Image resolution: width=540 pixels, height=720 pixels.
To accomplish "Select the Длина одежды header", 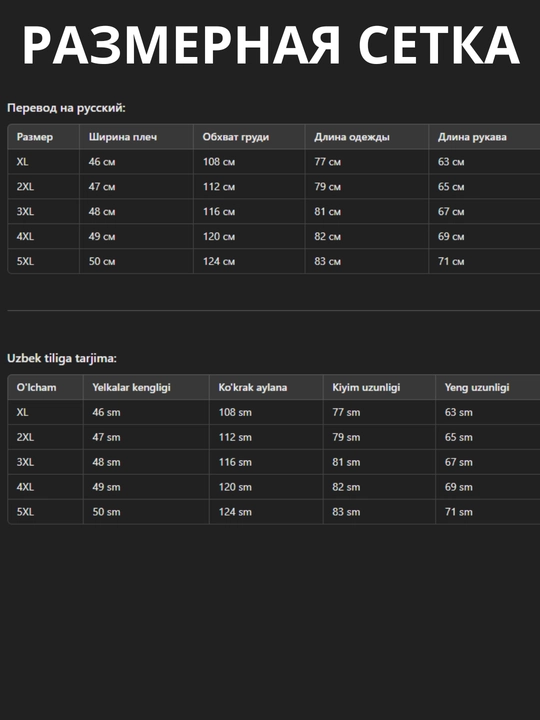I will pos(352,137).
